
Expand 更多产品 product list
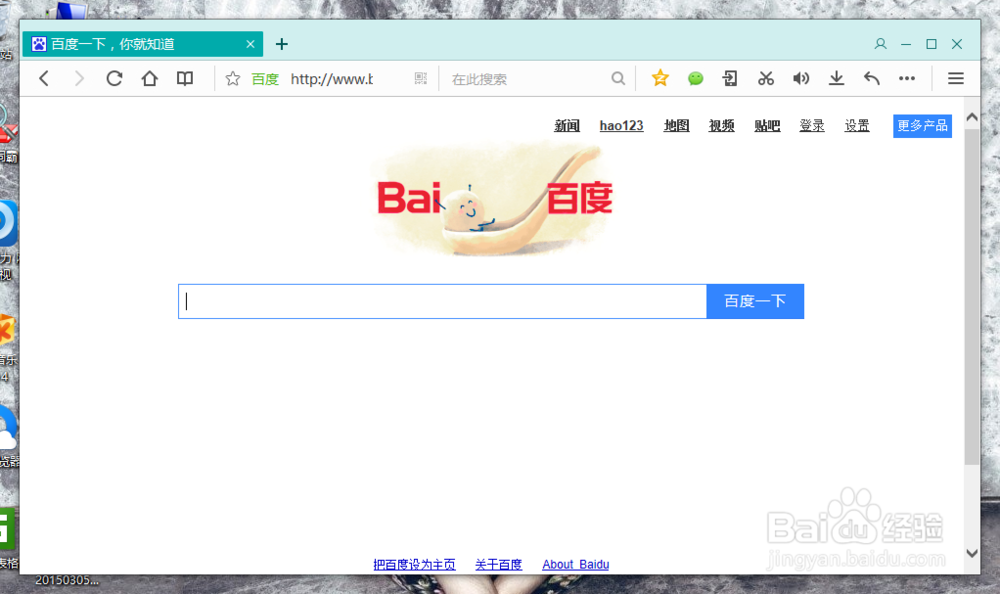(x=921, y=125)
